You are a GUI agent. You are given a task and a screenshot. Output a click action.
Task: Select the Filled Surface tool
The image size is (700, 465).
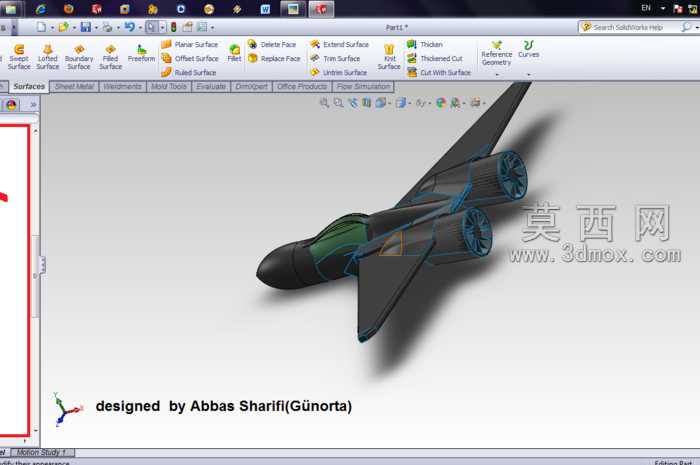pyautogui.click(x=110, y=57)
